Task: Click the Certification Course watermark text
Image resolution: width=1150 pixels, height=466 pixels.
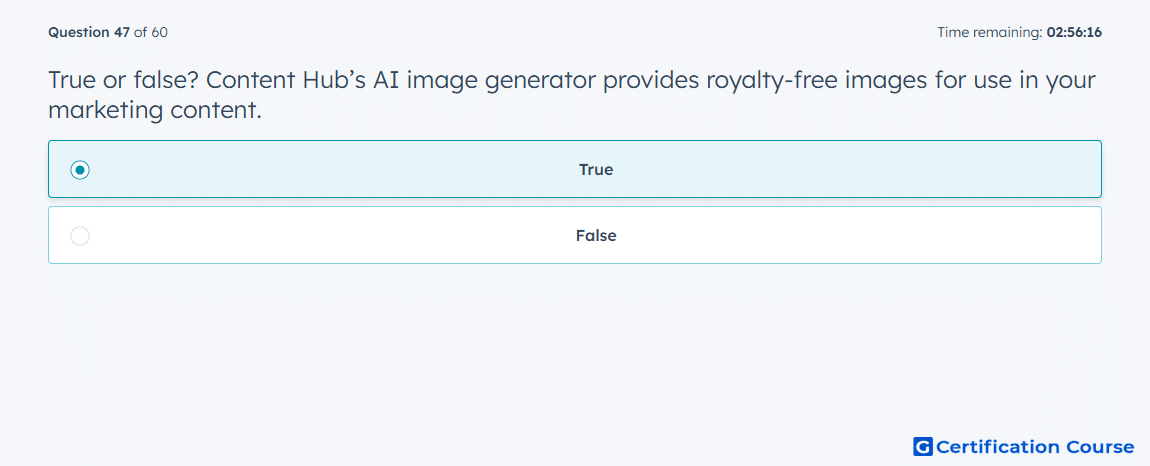Action: pyautogui.click(x=1035, y=446)
